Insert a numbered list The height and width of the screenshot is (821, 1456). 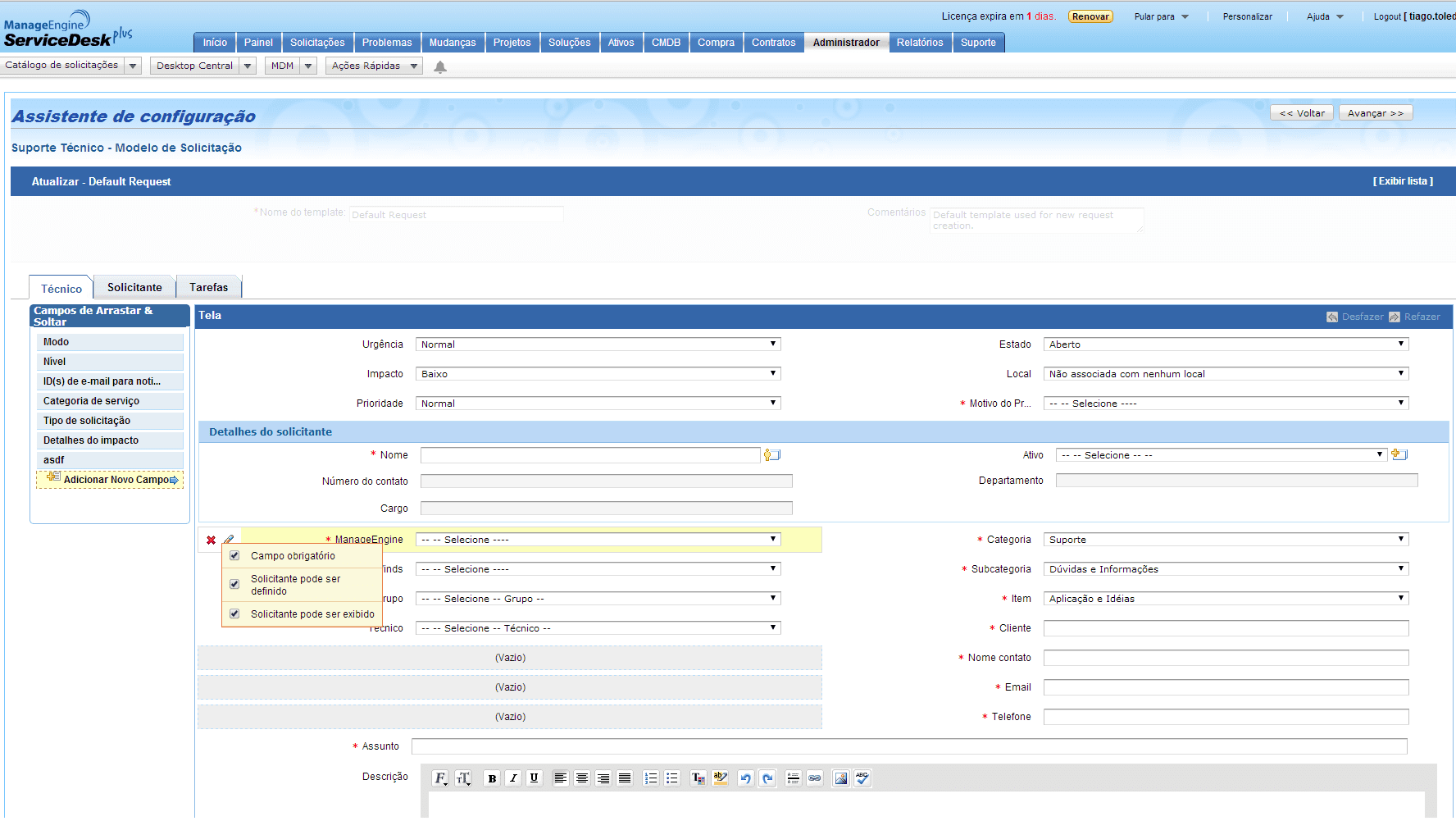[651, 778]
